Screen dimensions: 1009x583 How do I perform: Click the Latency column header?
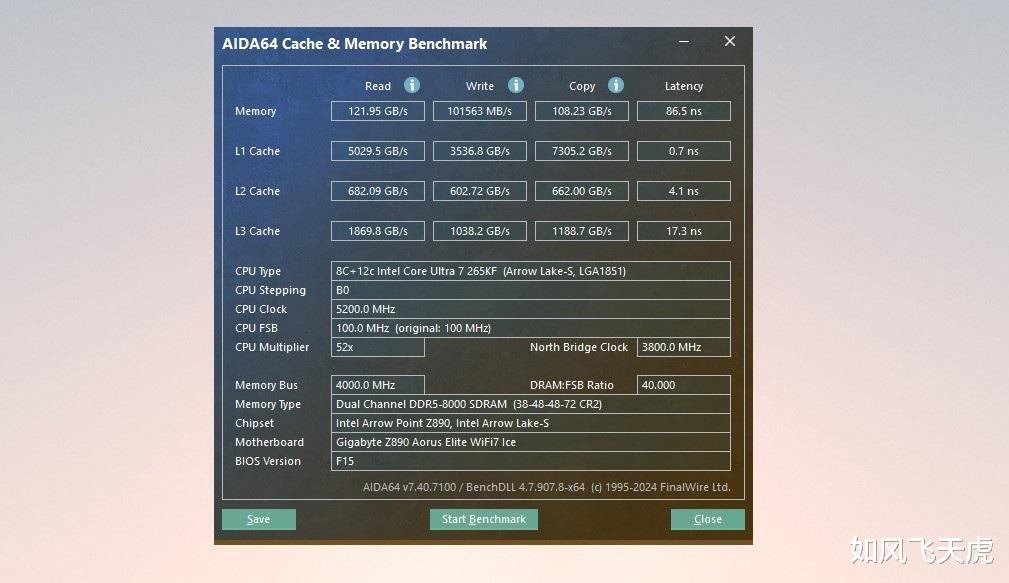pos(683,86)
